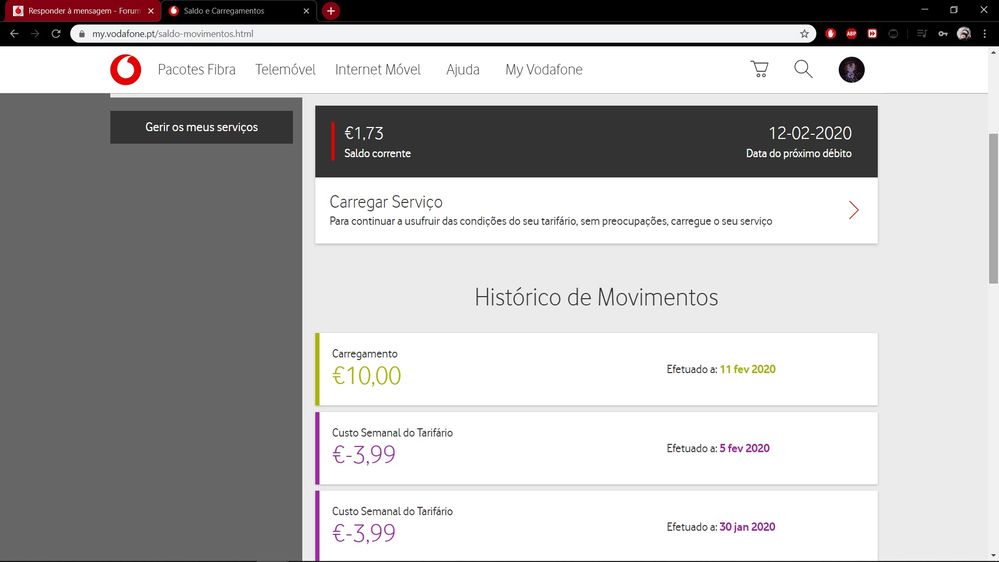
Task: Click the browser reload button
Action: click(x=56, y=33)
